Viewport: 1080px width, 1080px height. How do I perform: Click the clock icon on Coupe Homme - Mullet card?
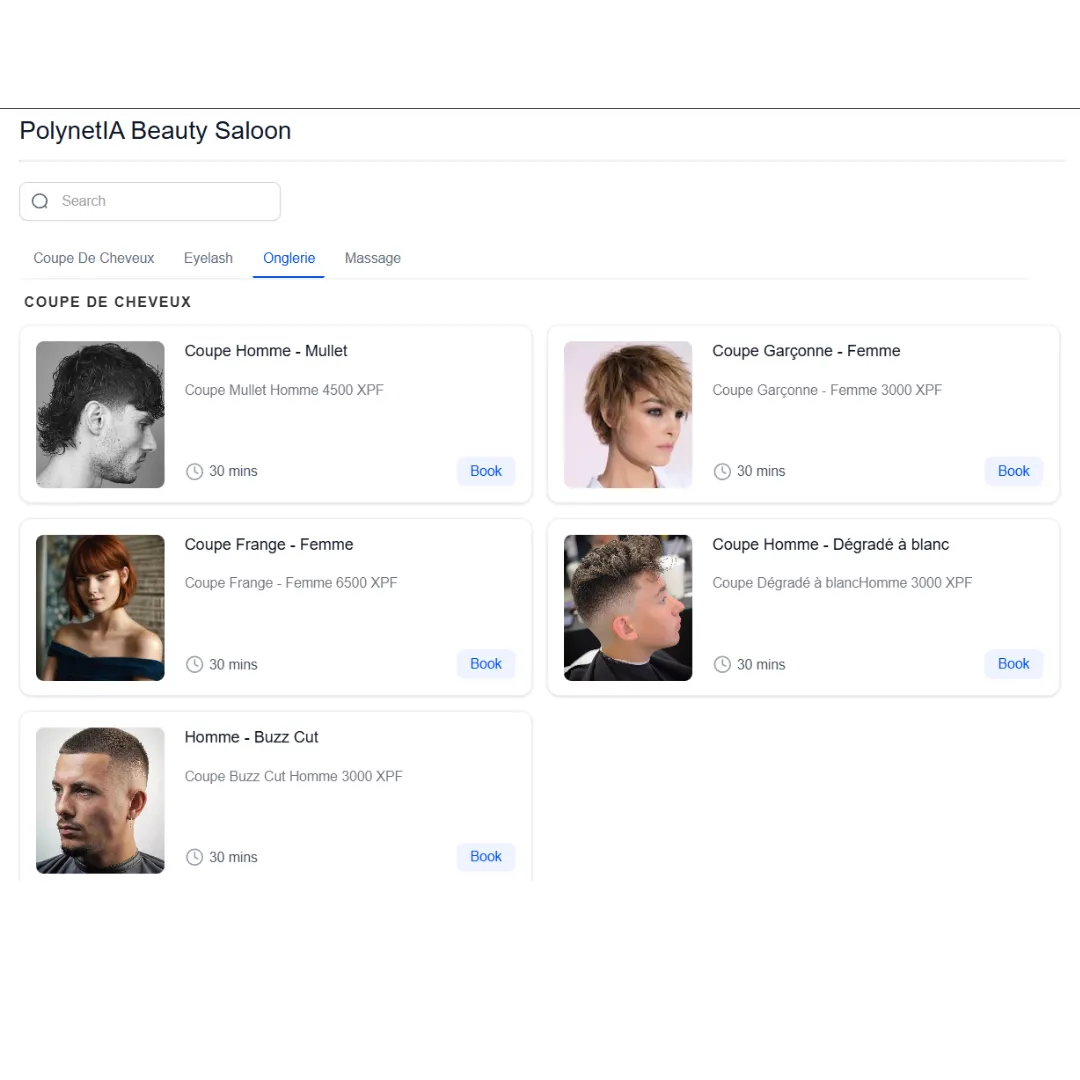coord(194,471)
